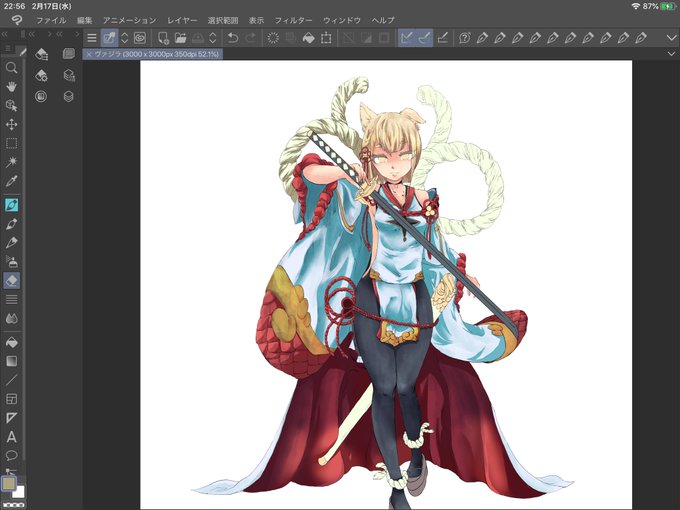Viewport: 680px width, 510px height.
Task: Open the フィルター menu
Action: click(293, 20)
